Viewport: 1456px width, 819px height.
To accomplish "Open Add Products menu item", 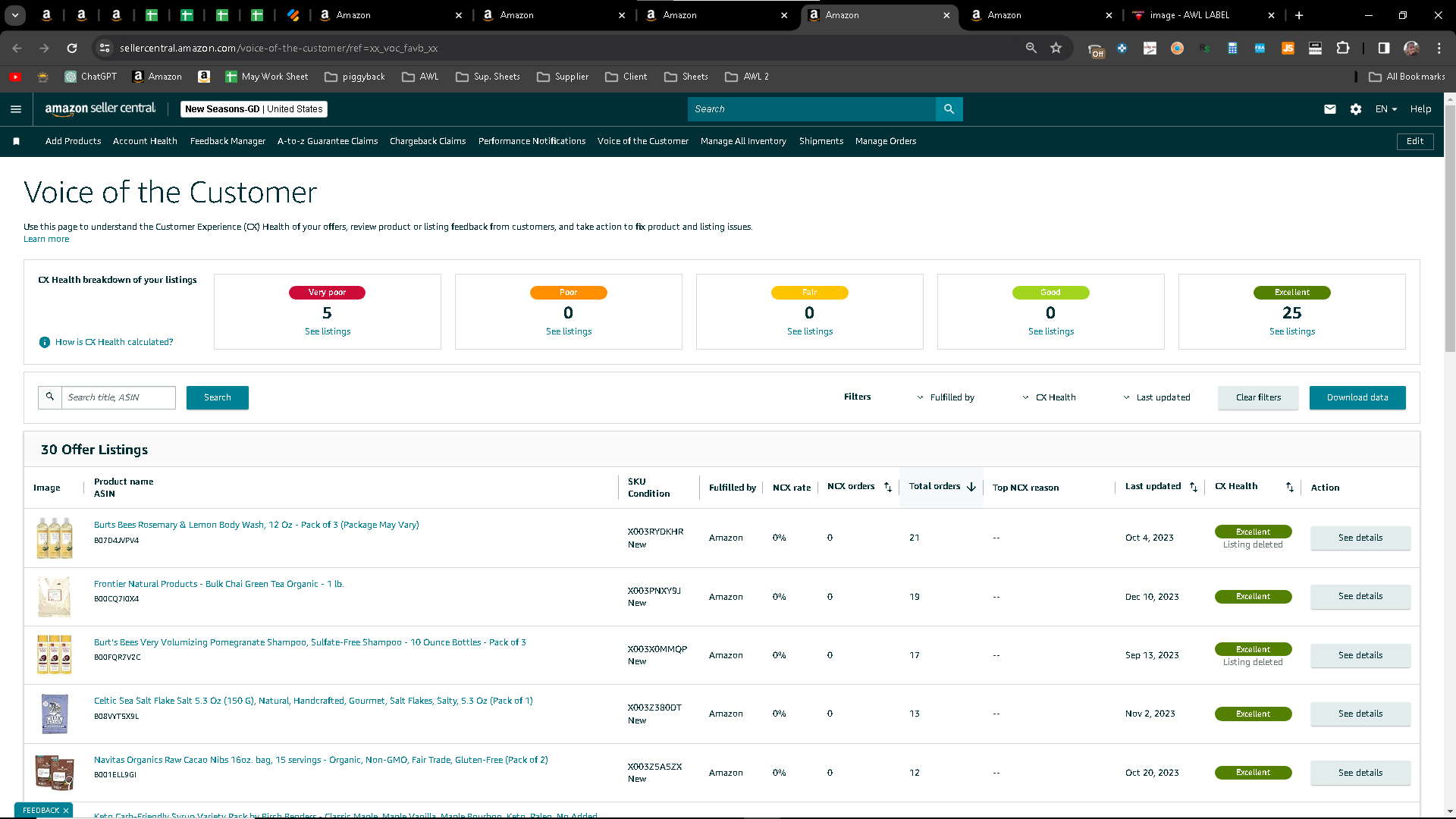I will [73, 141].
